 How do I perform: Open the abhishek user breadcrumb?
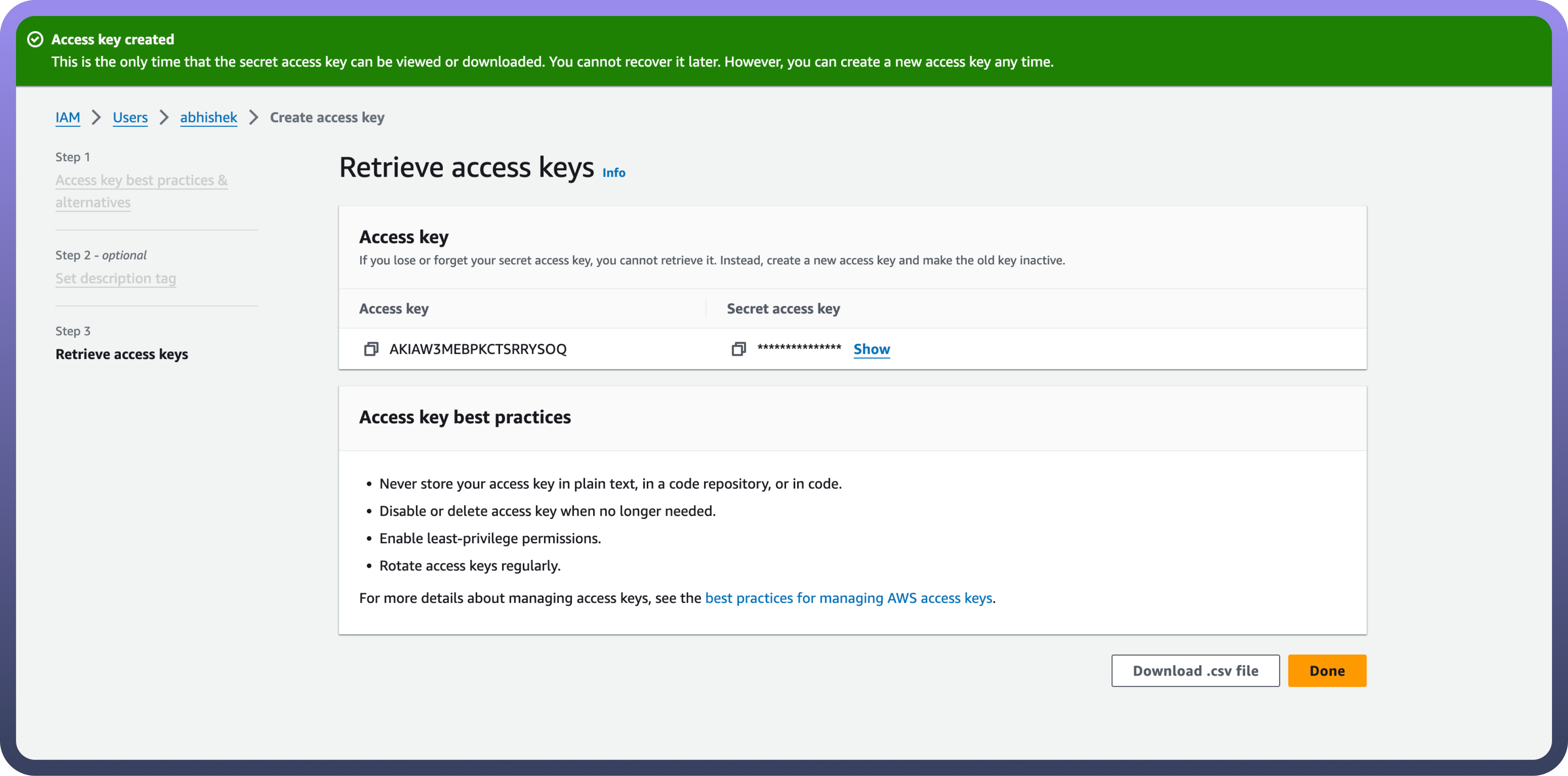coord(208,118)
